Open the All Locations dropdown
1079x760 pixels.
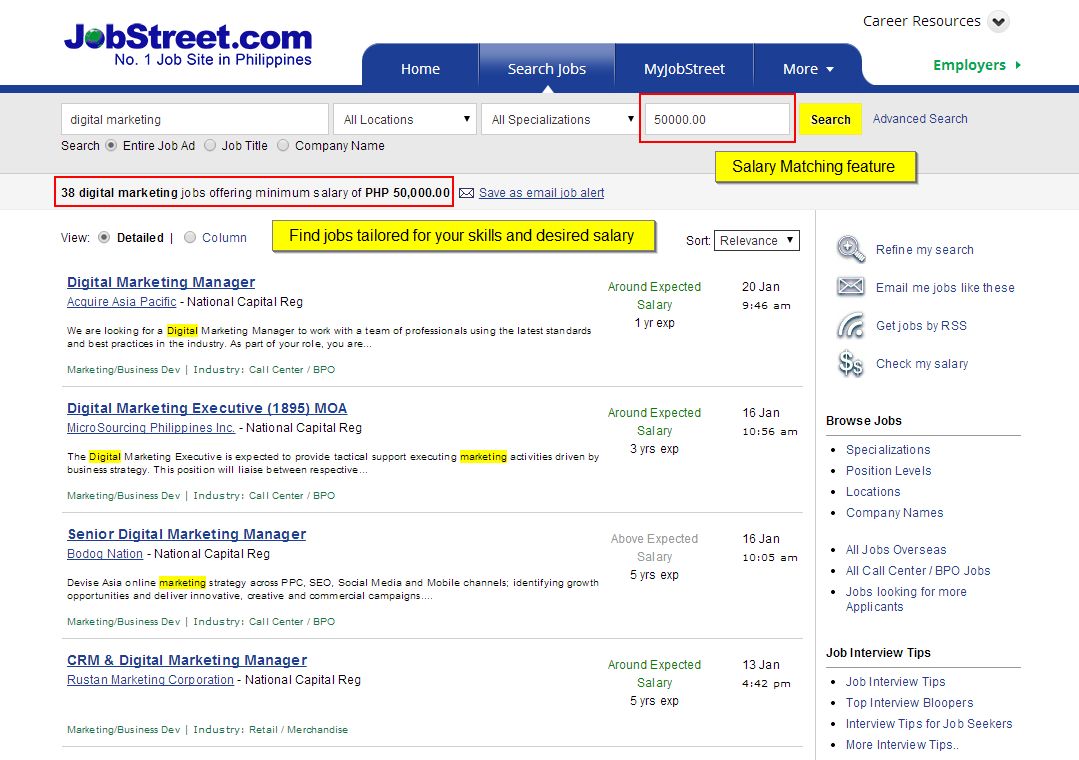404,119
